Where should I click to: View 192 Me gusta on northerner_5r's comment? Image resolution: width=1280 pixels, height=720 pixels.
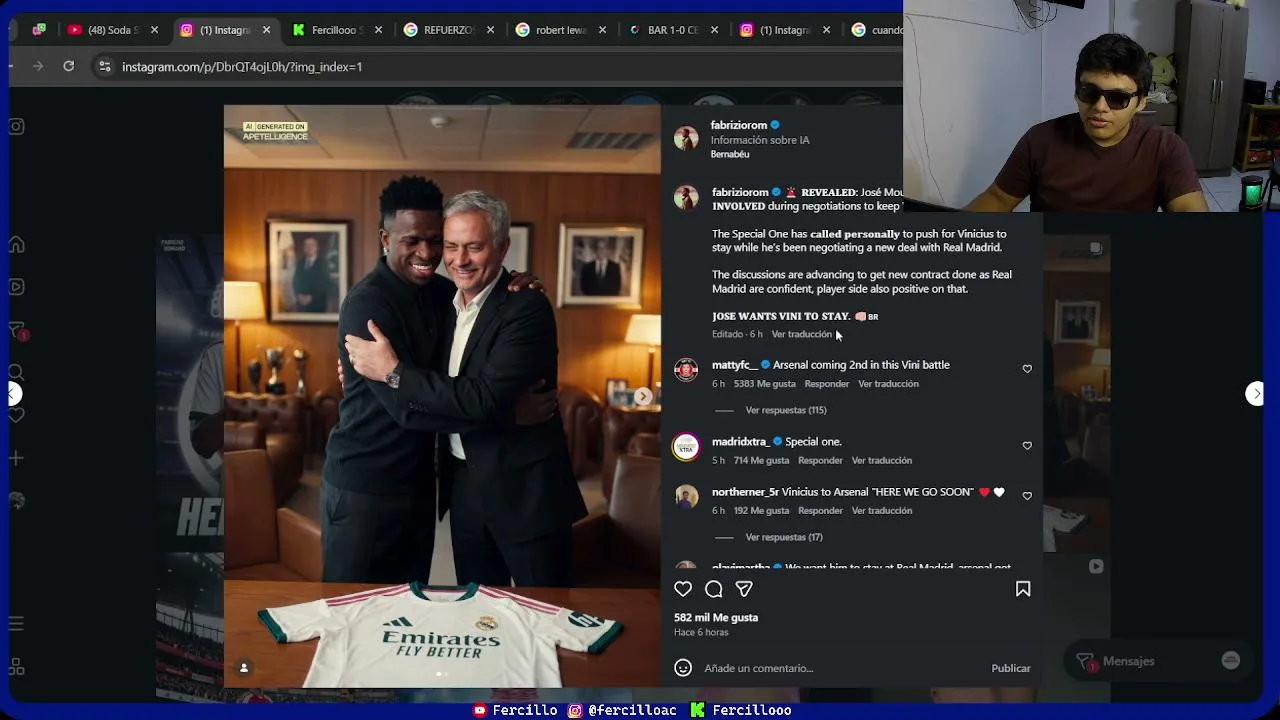click(x=762, y=511)
